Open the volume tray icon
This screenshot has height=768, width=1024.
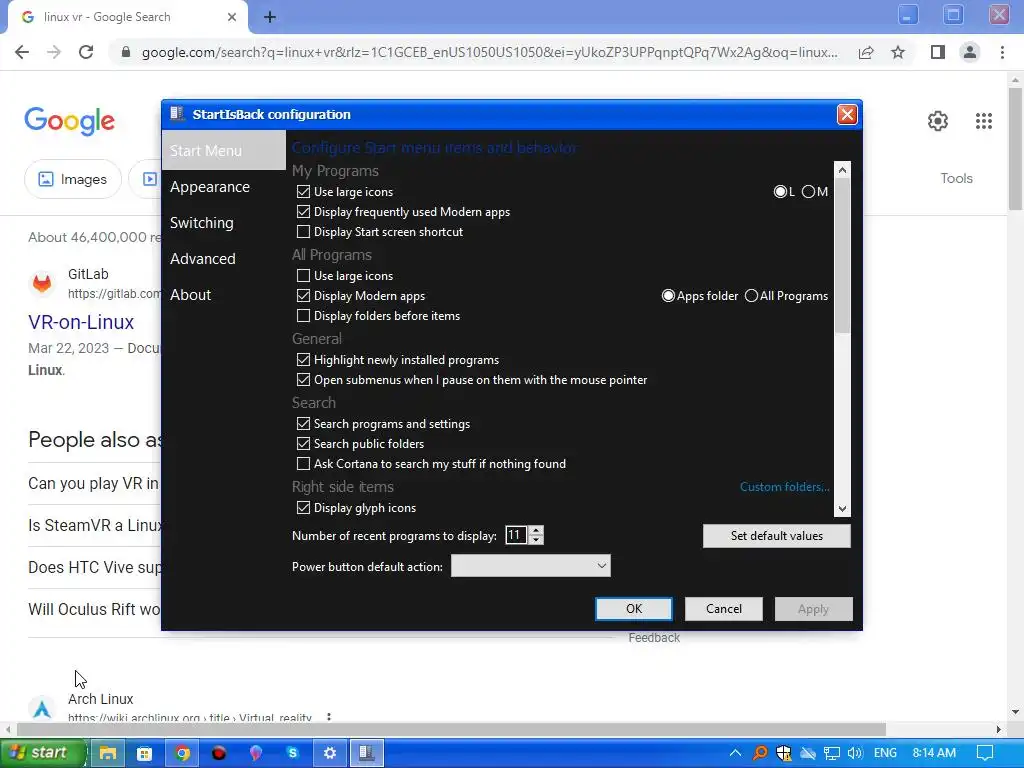point(854,753)
